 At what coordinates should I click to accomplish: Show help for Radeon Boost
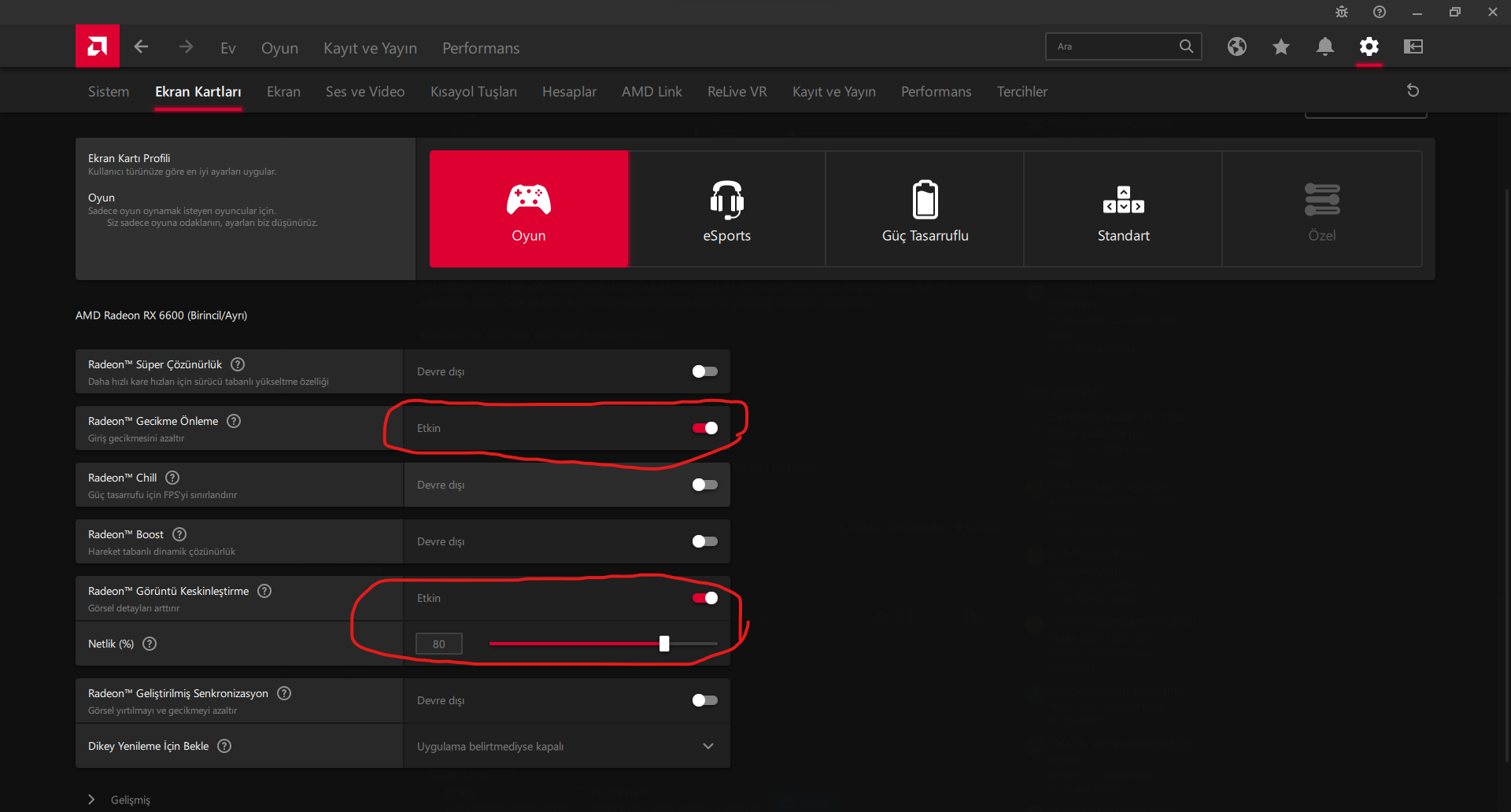(x=179, y=534)
